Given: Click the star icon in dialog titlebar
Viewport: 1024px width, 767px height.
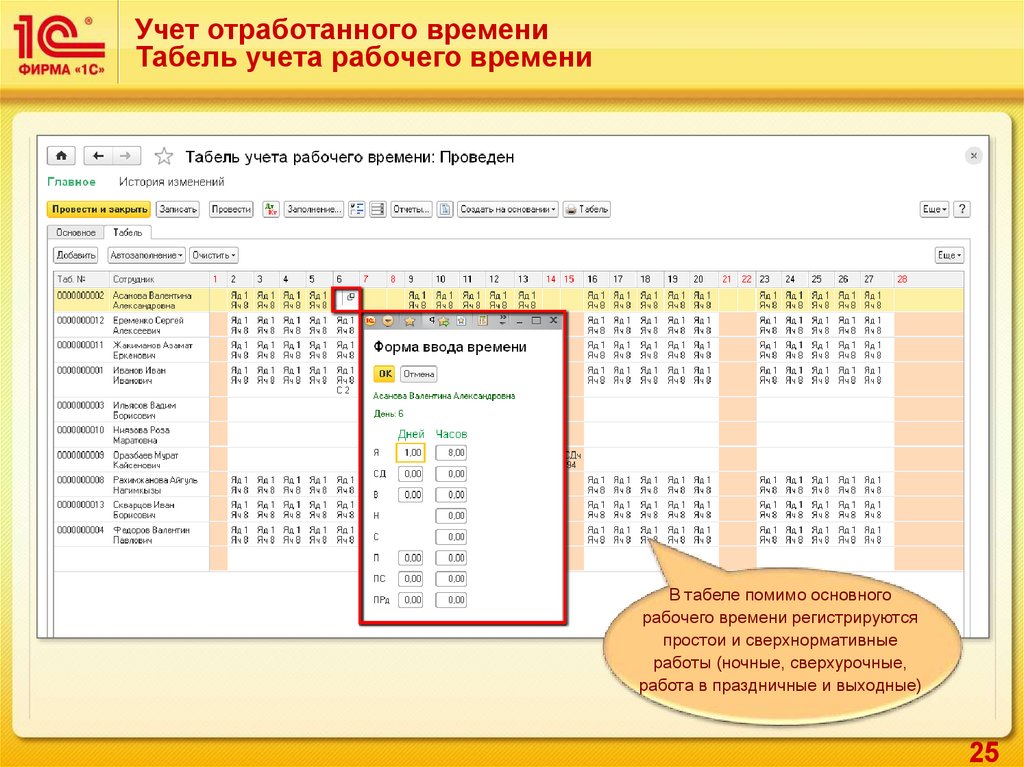Looking at the screenshot, I should tap(409, 321).
